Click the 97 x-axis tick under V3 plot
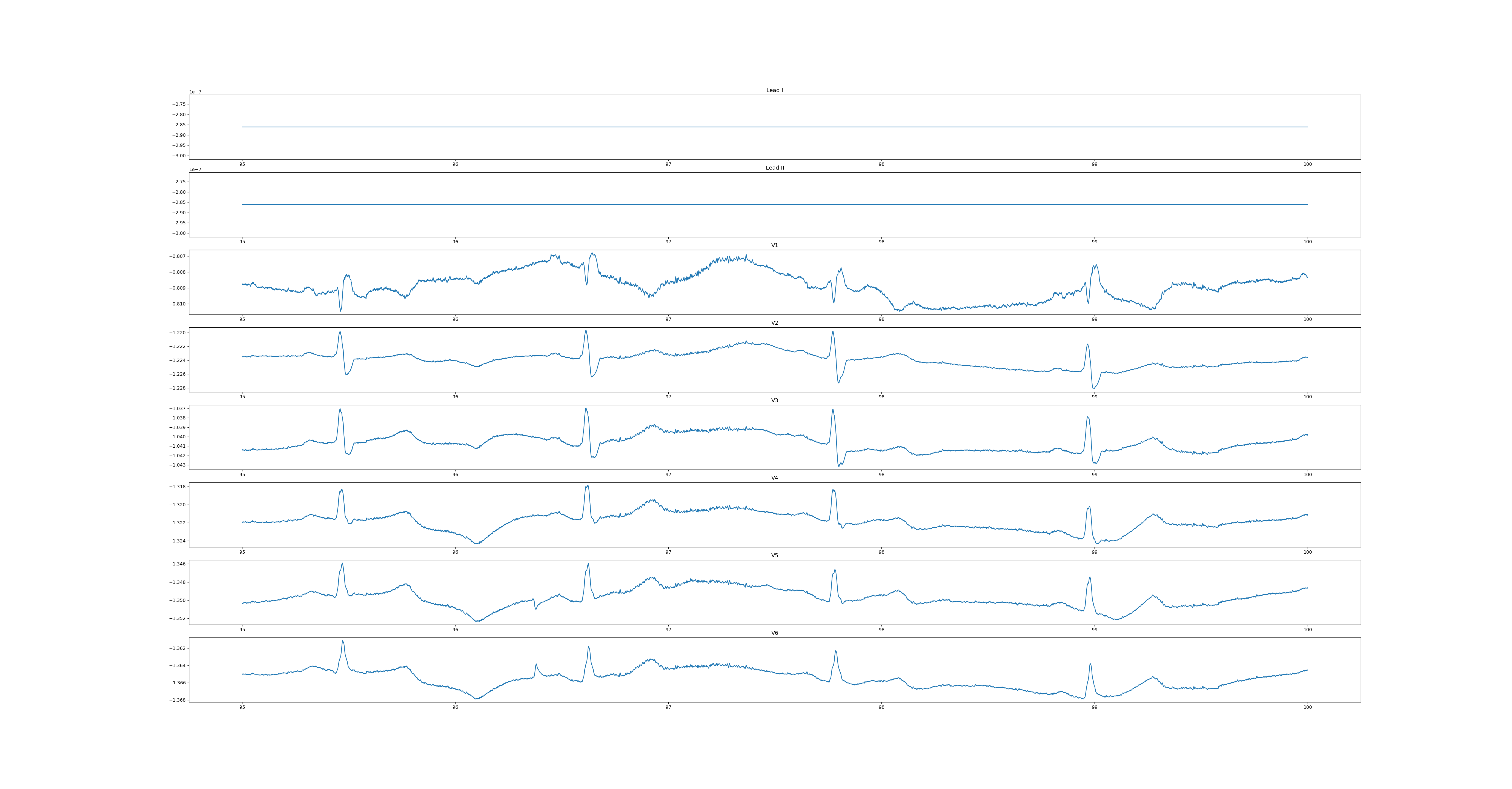 pyautogui.click(x=668, y=474)
